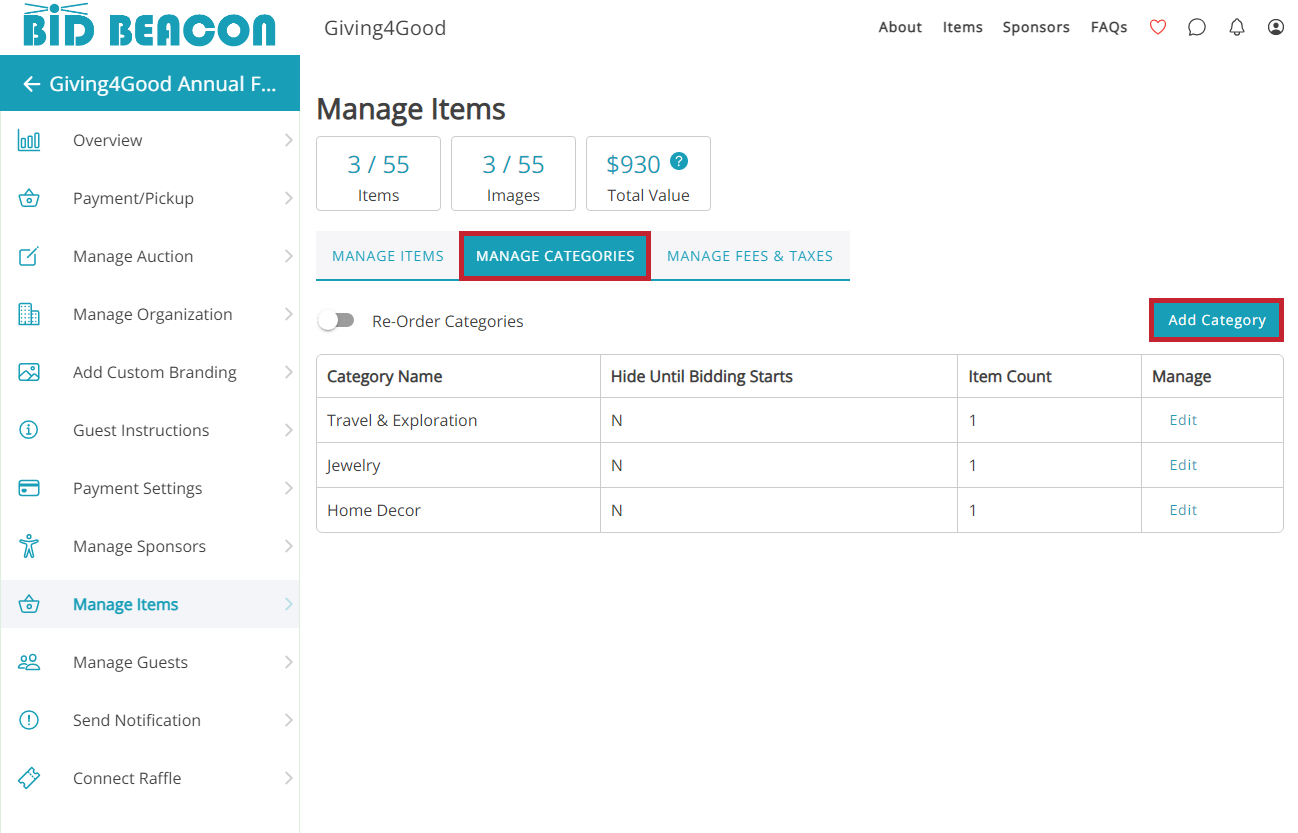Click the Jewelry category name
Viewport: 1298px width, 833px height.
click(354, 465)
